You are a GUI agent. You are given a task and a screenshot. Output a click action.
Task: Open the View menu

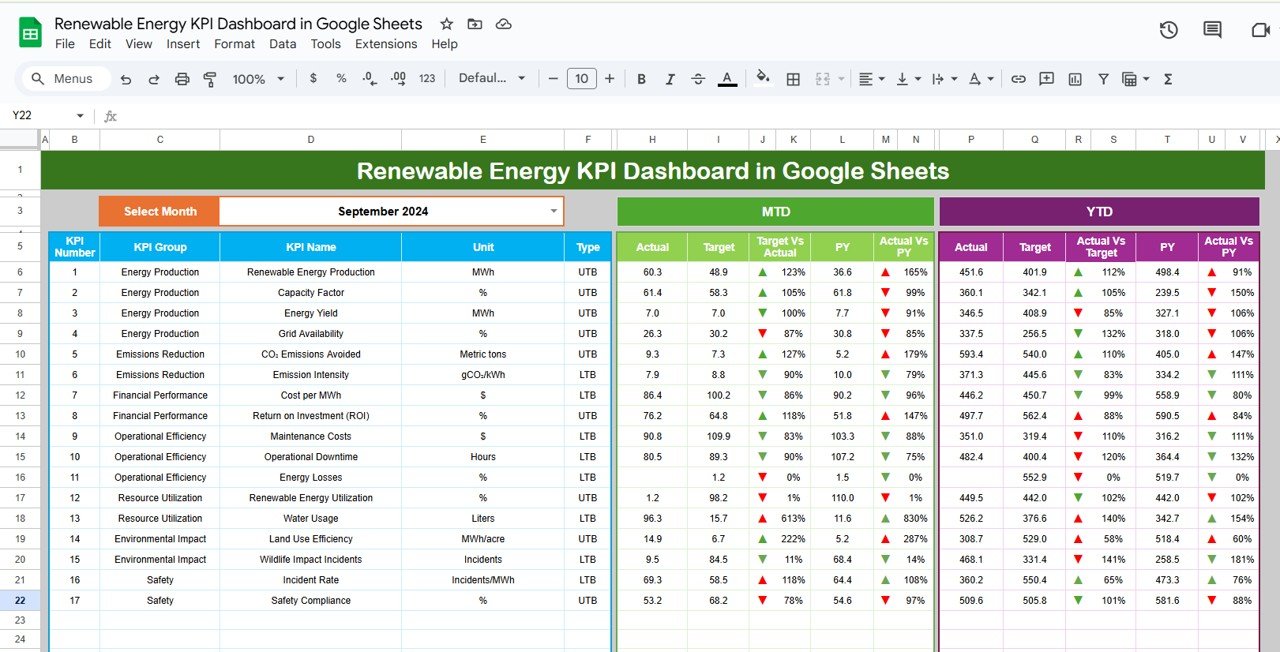tap(139, 44)
